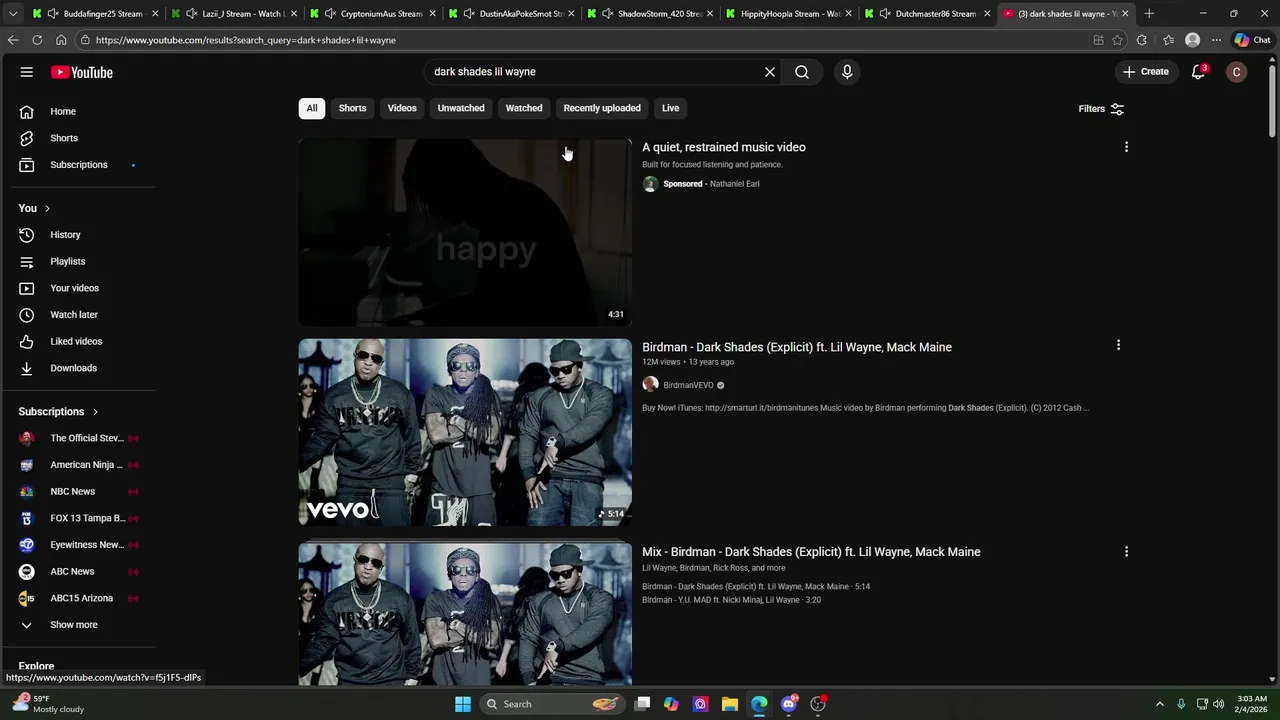
Task: Open watch History
Action: click(80, 235)
